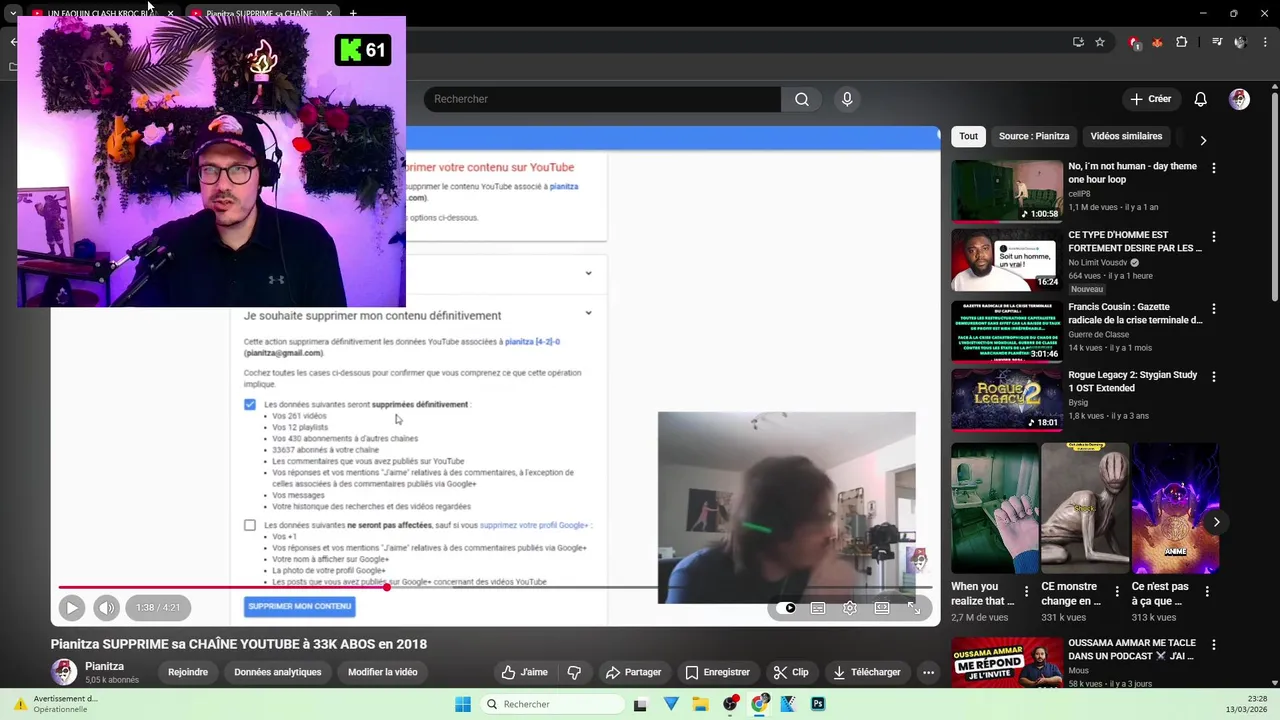Open the Pianitza channel name link
Image resolution: width=1280 pixels, height=720 pixels.
[105, 666]
